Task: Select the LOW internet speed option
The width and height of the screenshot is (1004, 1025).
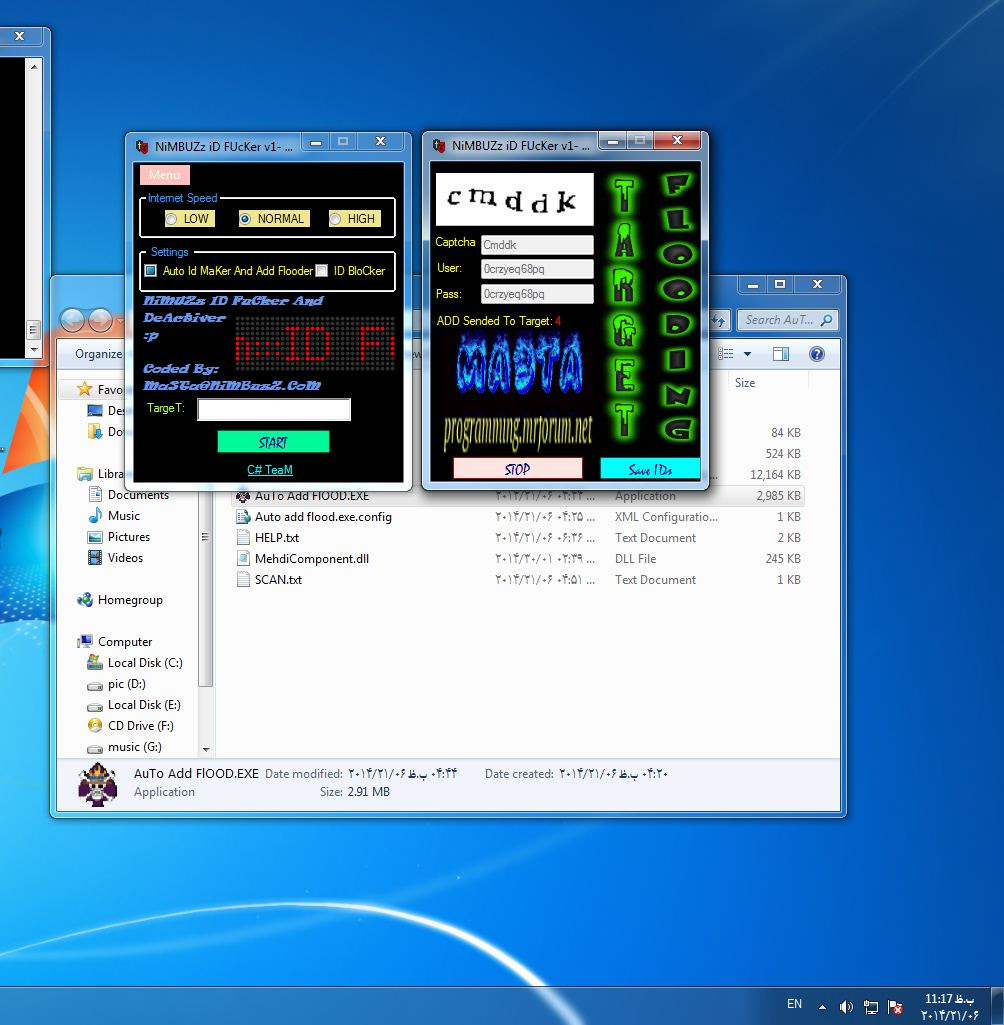Action: [x=189, y=218]
